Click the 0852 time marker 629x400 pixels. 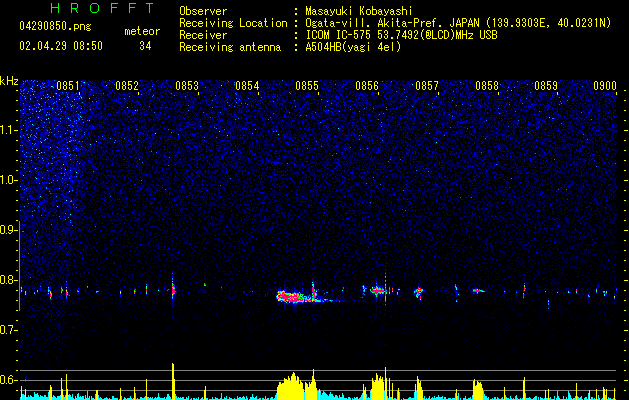coord(127,86)
